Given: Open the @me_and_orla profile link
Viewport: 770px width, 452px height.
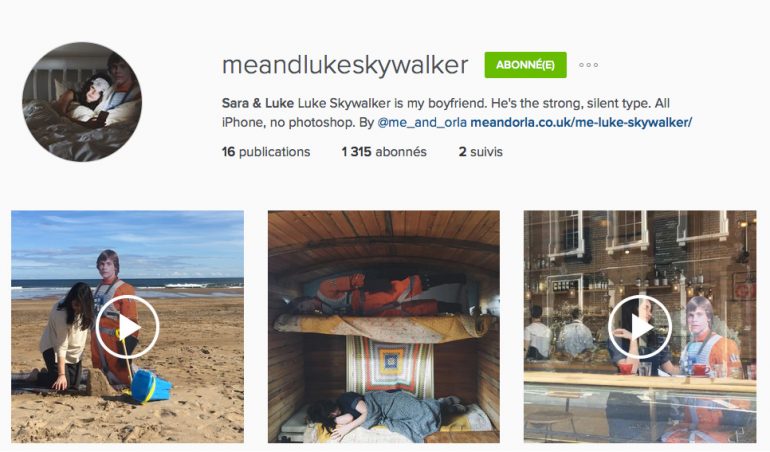Looking at the screenshot, I should [422, 122].
